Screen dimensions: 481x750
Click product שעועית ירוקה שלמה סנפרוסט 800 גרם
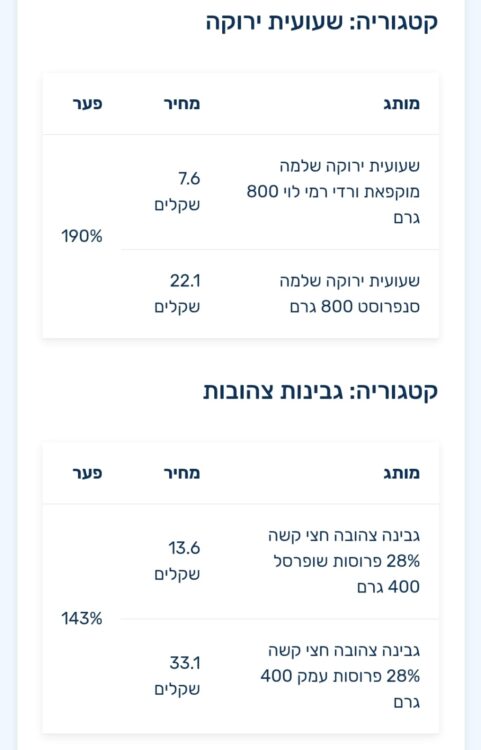[x=350, y=294]
